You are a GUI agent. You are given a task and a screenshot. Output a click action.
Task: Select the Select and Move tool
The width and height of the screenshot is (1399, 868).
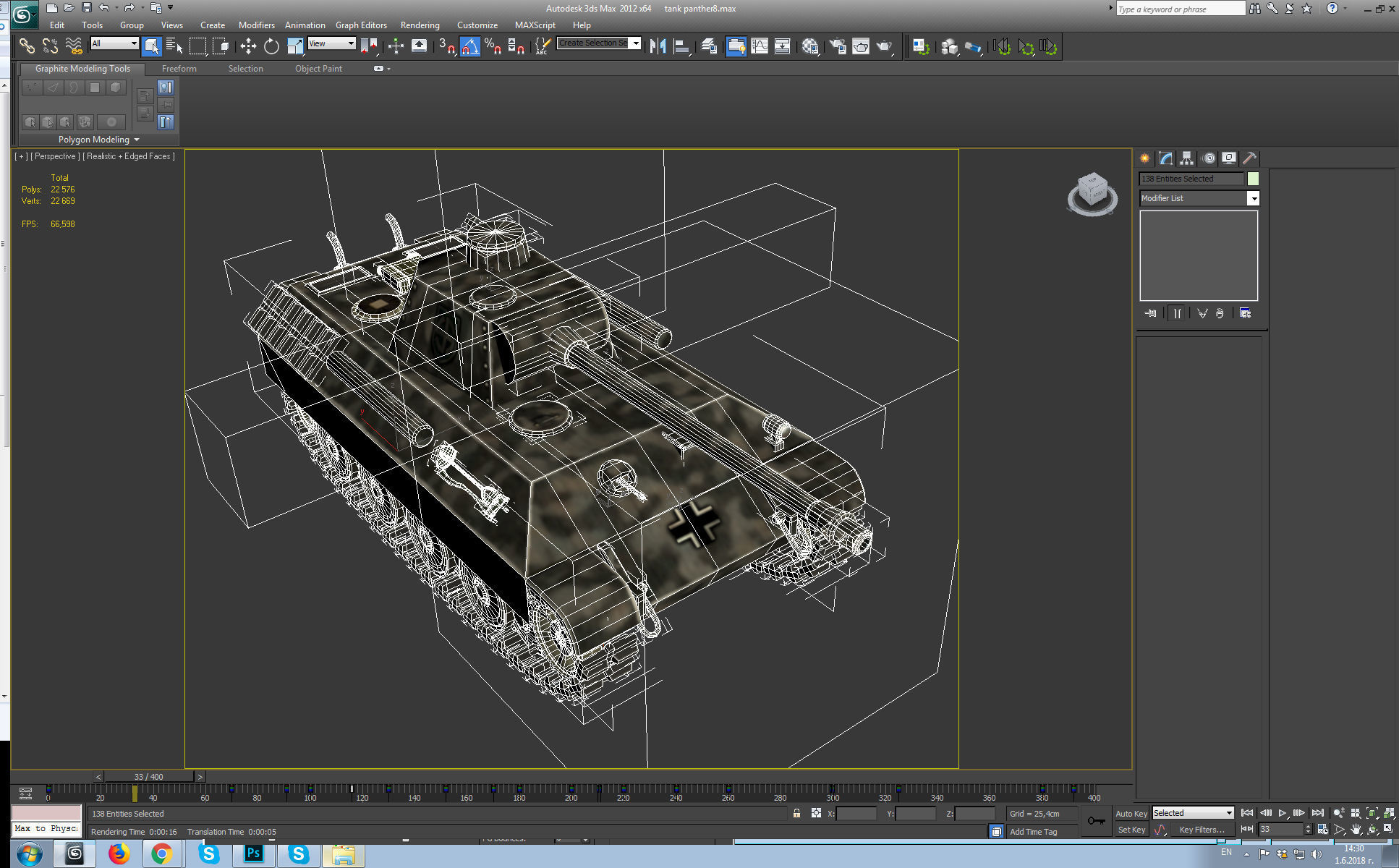coord(248,46)
